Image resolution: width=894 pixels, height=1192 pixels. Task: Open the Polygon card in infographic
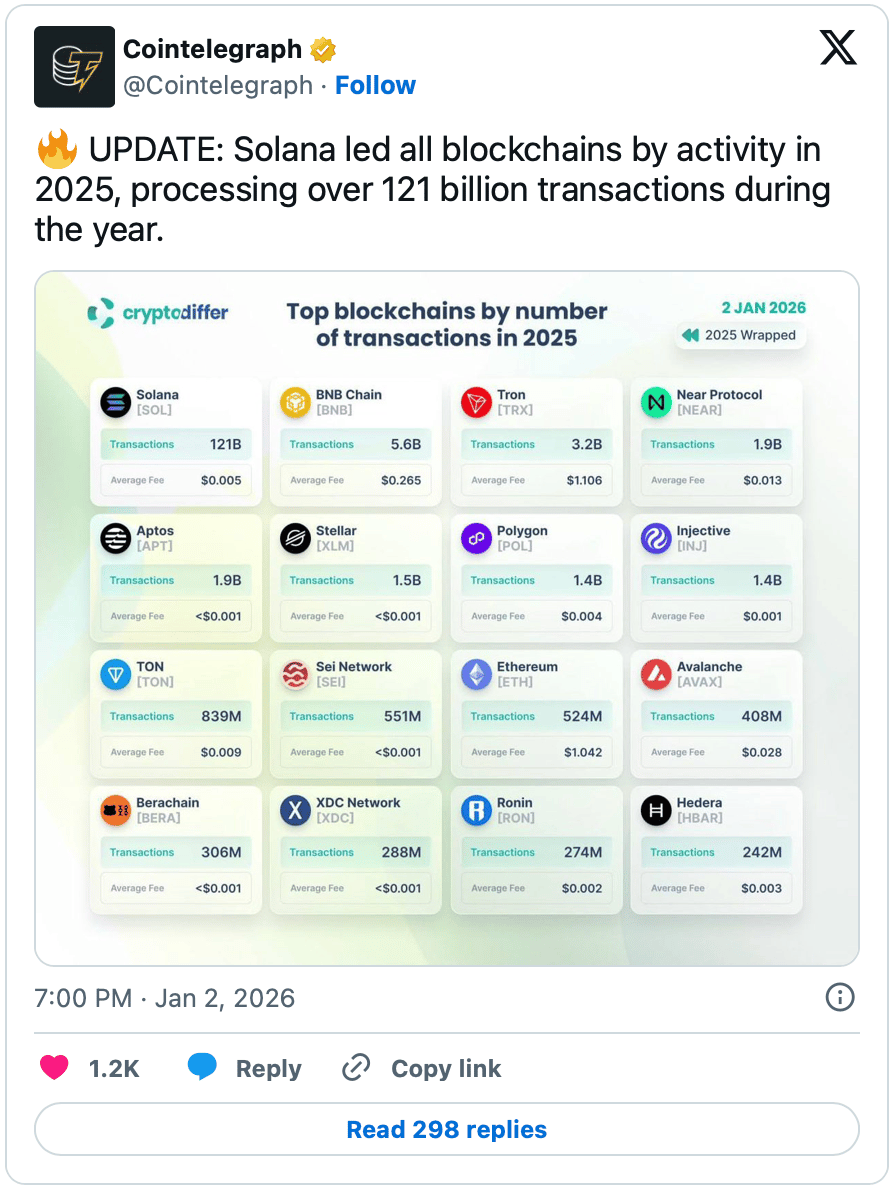[x=537, y=578]
